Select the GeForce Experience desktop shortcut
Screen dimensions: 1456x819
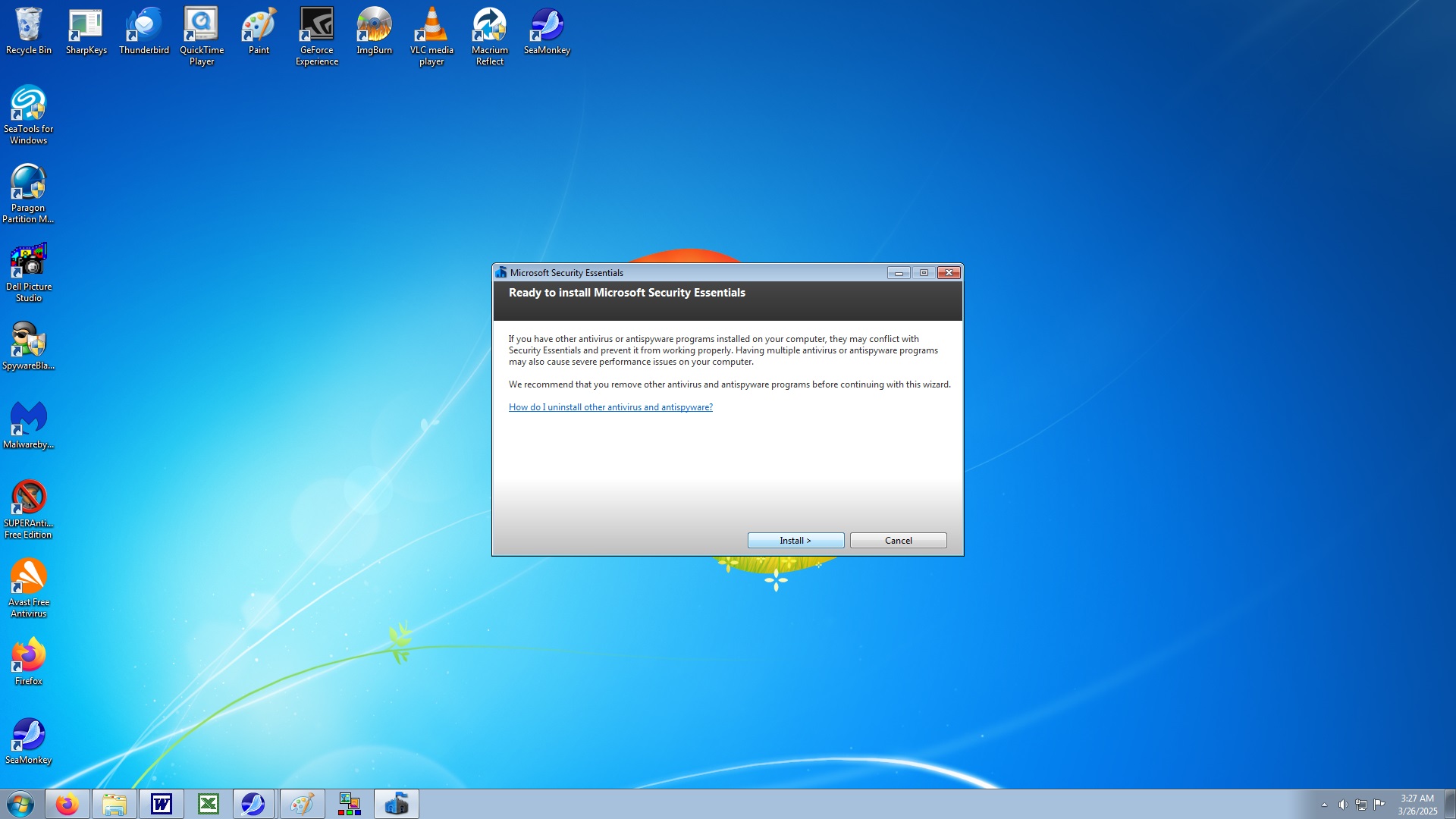(316, 36)
